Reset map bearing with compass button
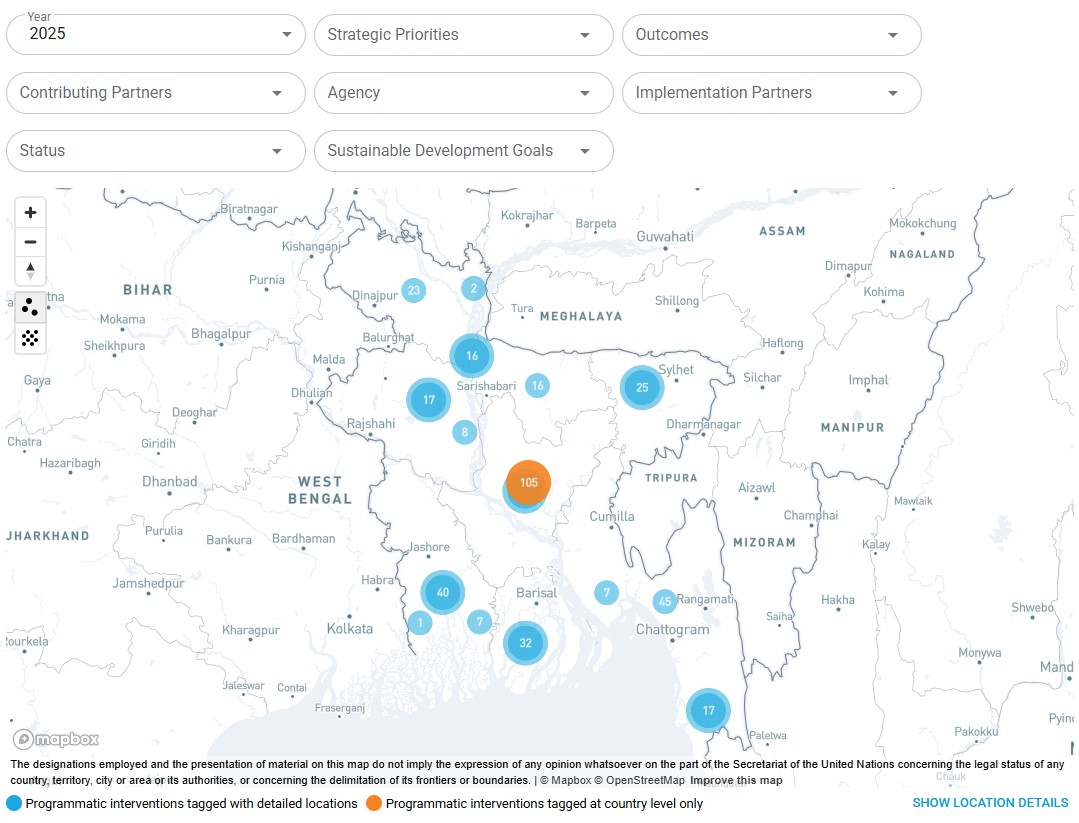1079x823 pixels. (x=30, y=271)
